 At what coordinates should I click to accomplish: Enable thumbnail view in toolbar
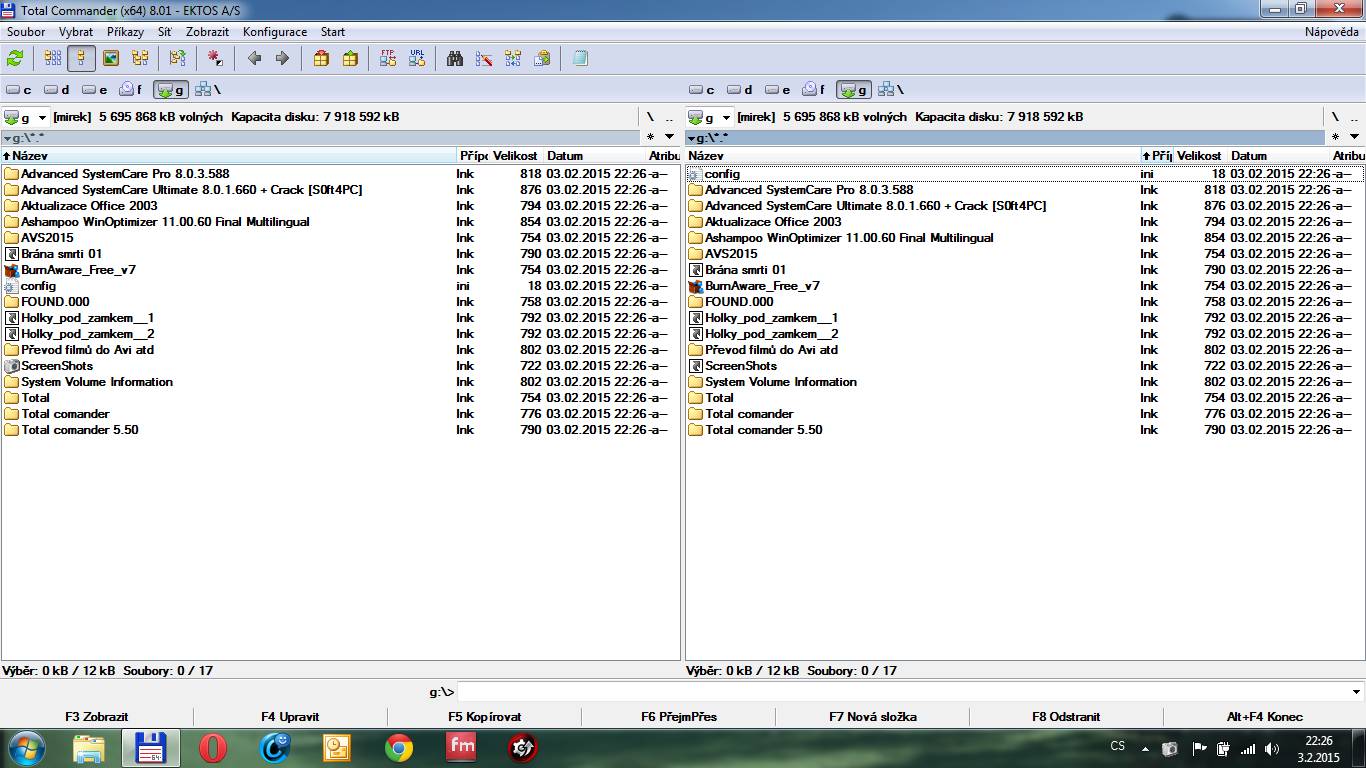pyautogui.click(x=111, y=59)
